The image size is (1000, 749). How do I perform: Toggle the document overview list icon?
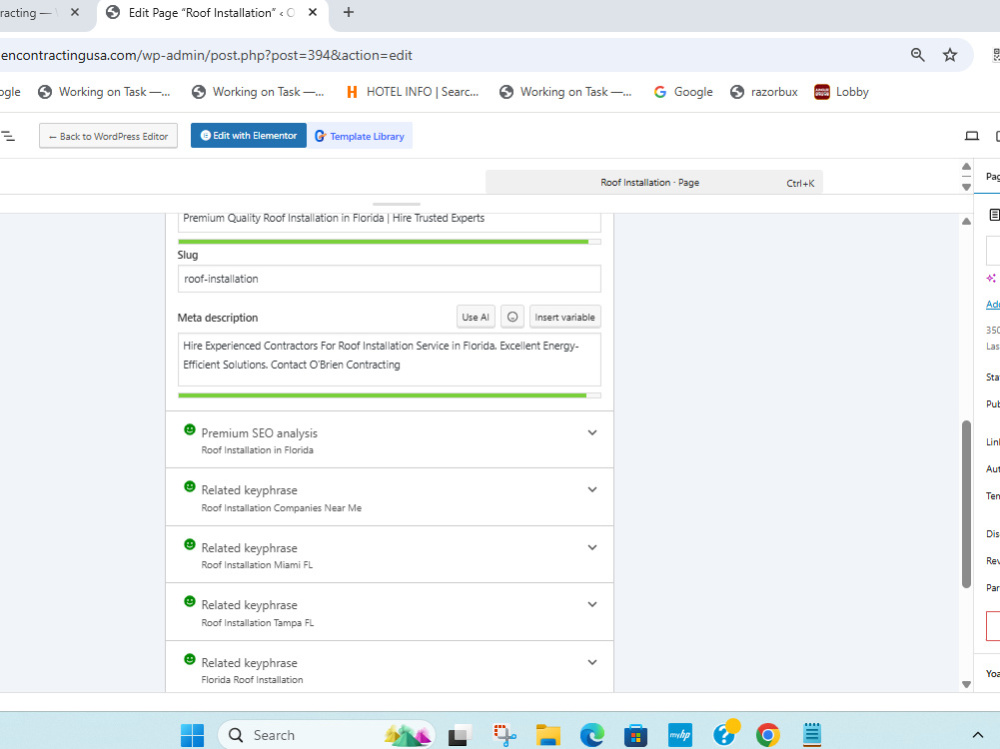click(8, 136)
